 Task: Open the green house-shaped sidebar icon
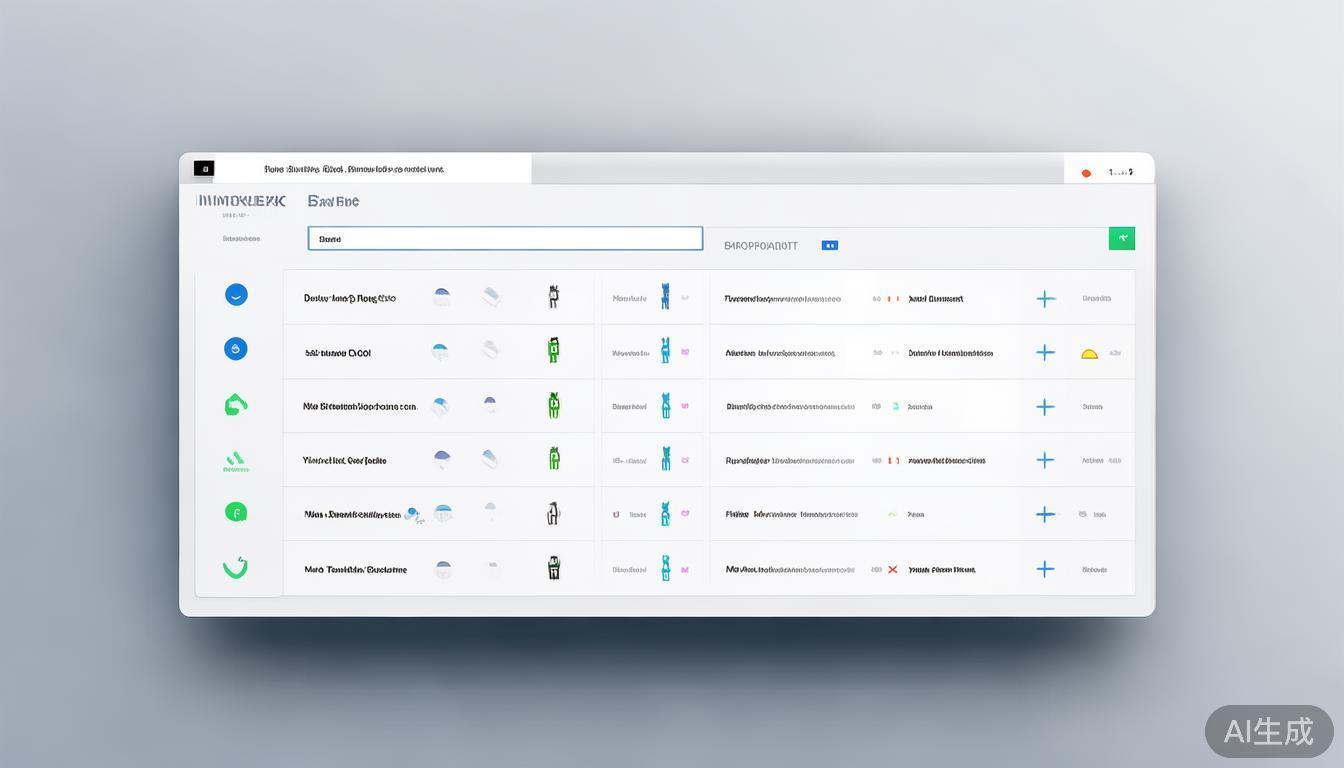point(235,405)
